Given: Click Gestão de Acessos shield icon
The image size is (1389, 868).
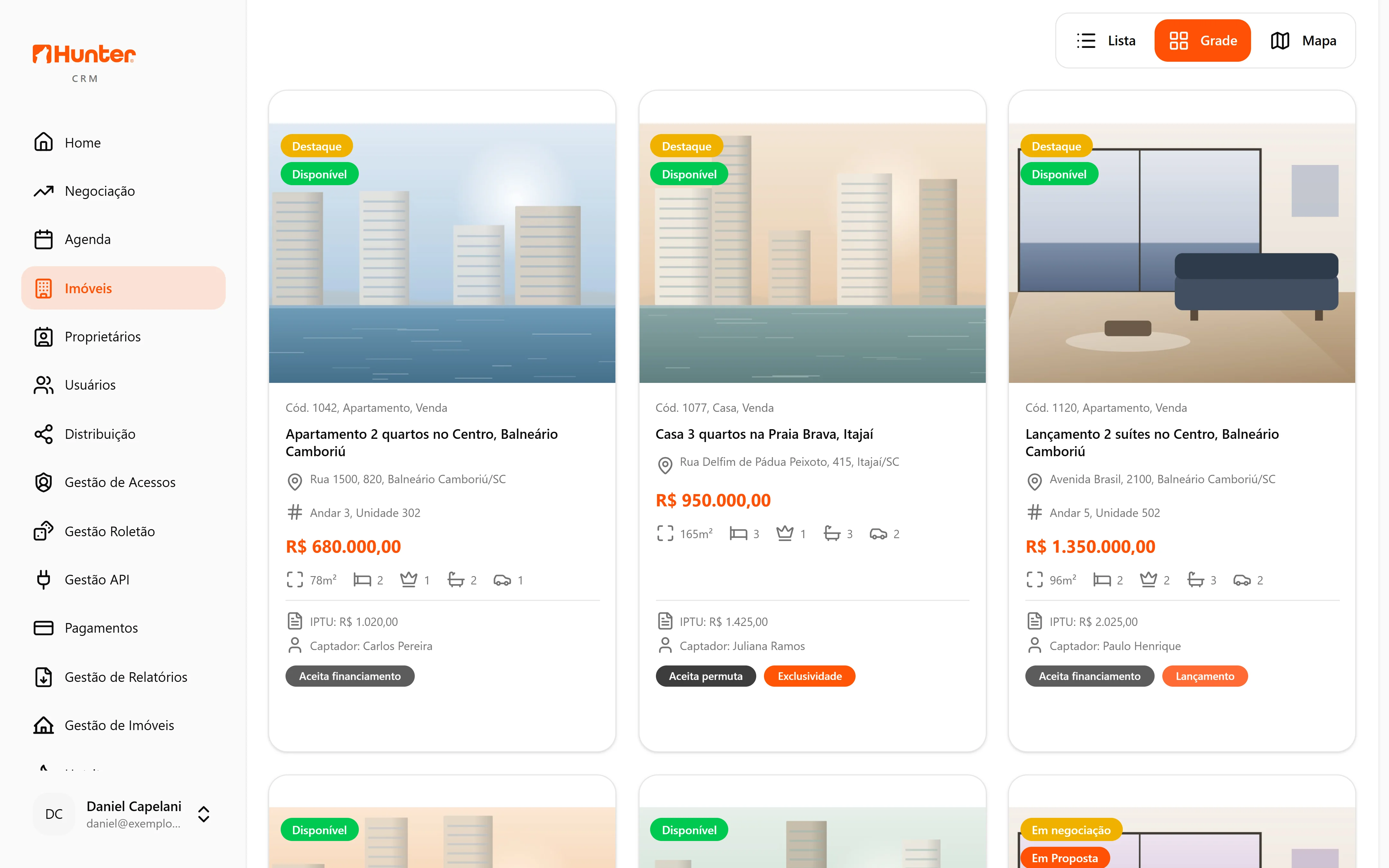Looking at the screenshot, I should 44,482.
